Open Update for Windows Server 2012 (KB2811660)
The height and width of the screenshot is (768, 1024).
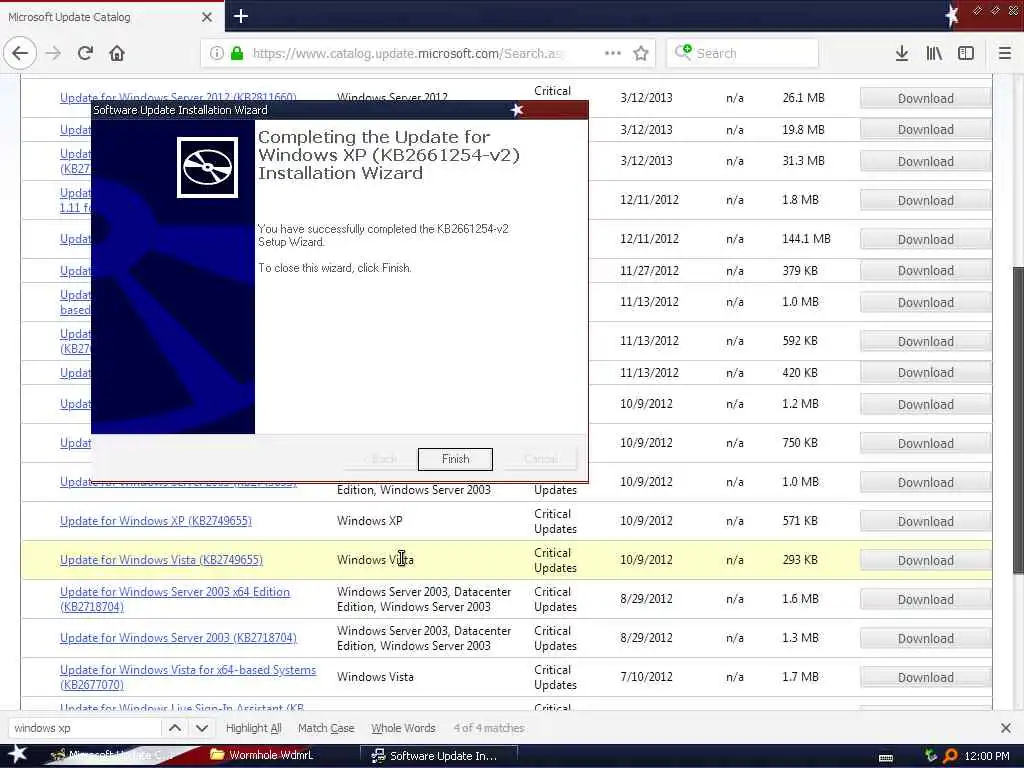click(178, 97)
